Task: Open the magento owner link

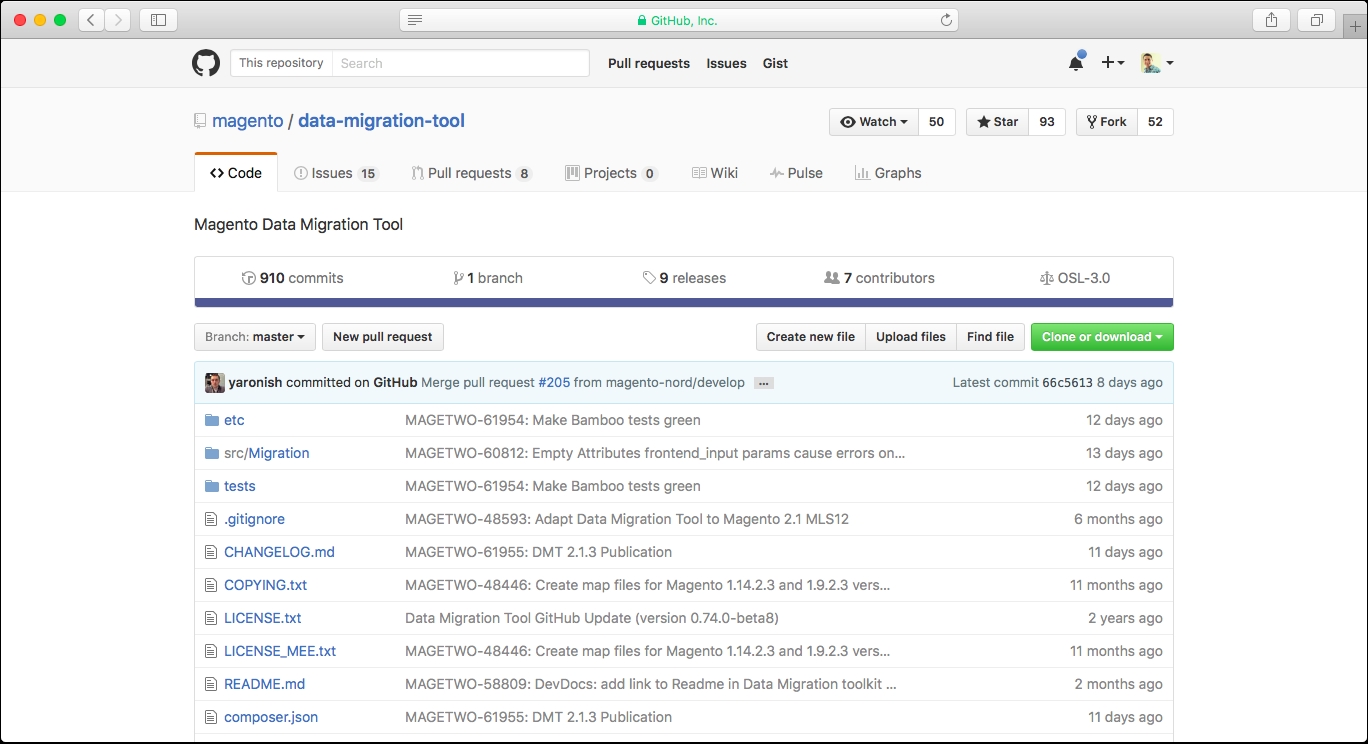Action: (x=248, y=121)
